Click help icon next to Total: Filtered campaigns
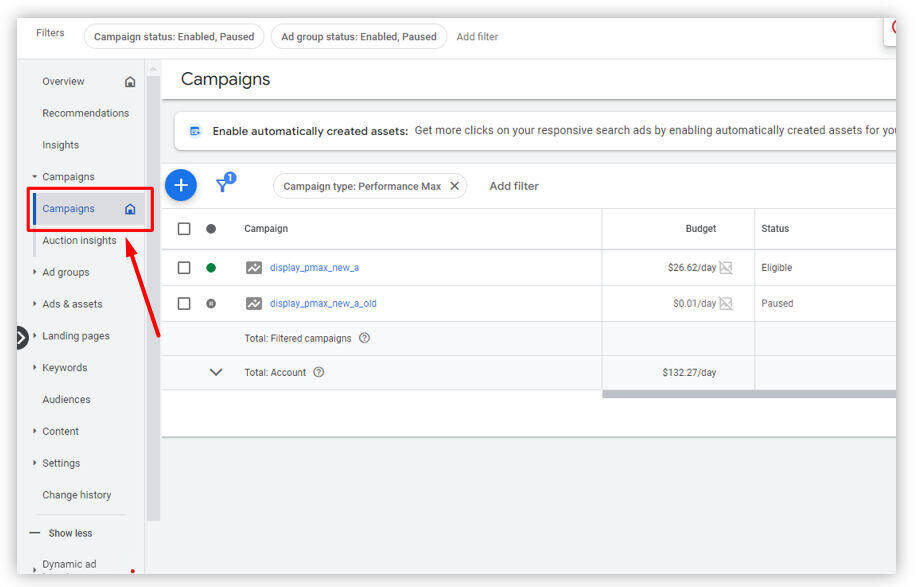Viewport: 917px width, 587px height. point(364,338)
